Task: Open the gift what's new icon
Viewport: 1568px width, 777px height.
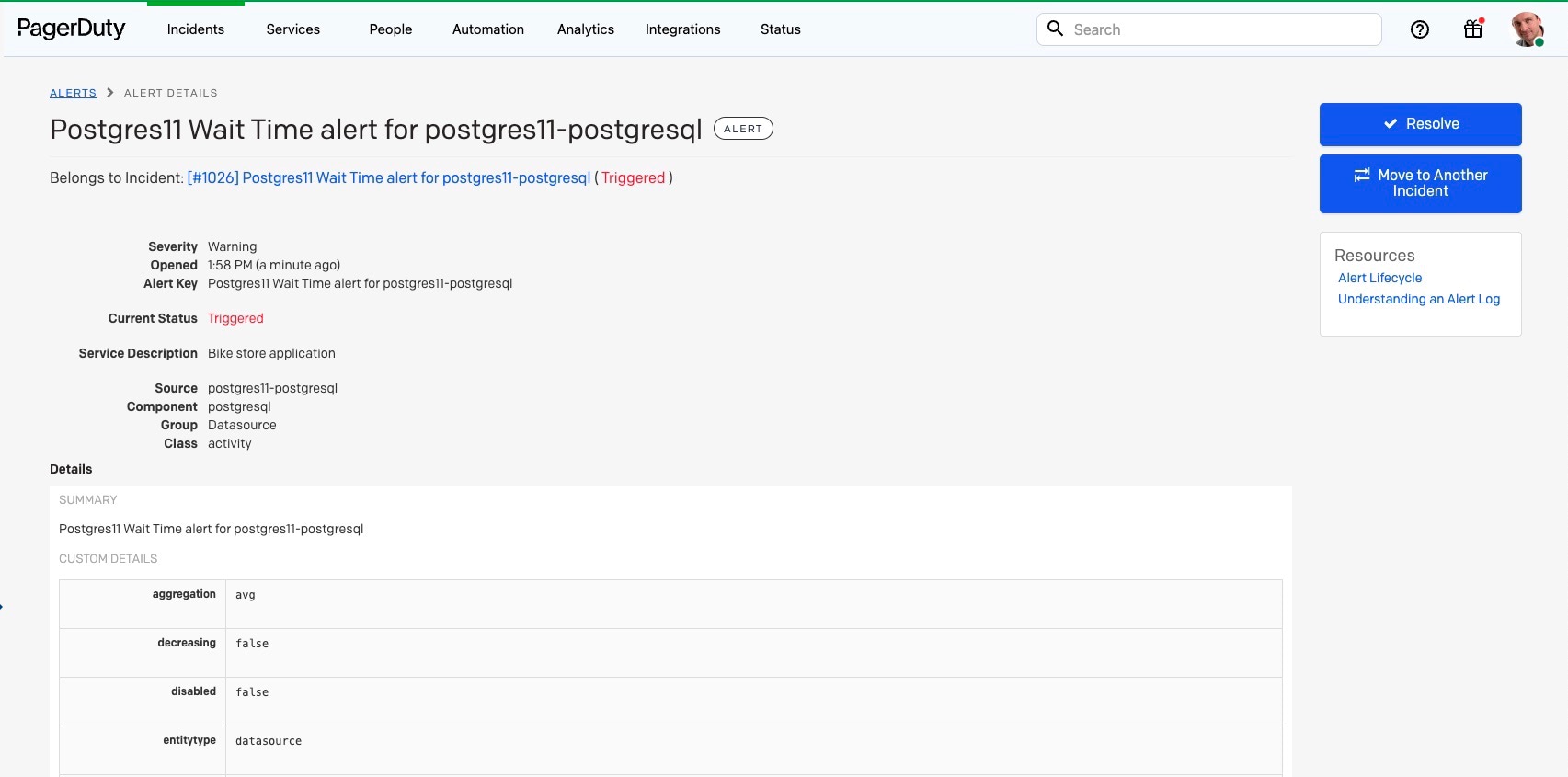Action: 1473,29
